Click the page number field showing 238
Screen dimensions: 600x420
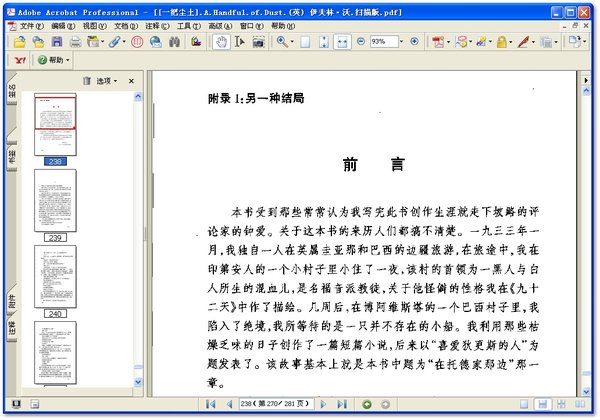point(276,404)
